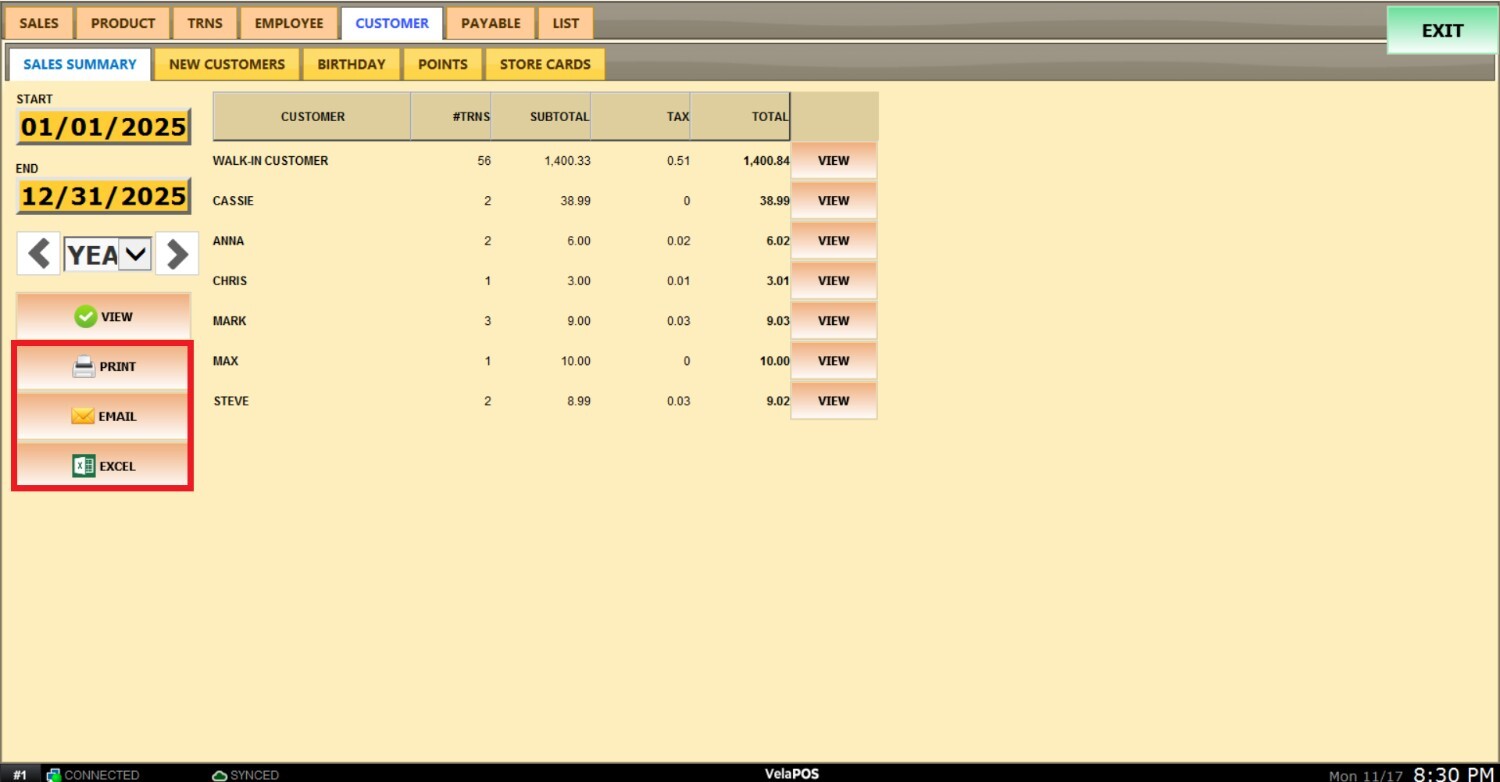Switch to the Store Cards sub-tab
Viewport: 1500px width, 782px height.
pos(545,64)
